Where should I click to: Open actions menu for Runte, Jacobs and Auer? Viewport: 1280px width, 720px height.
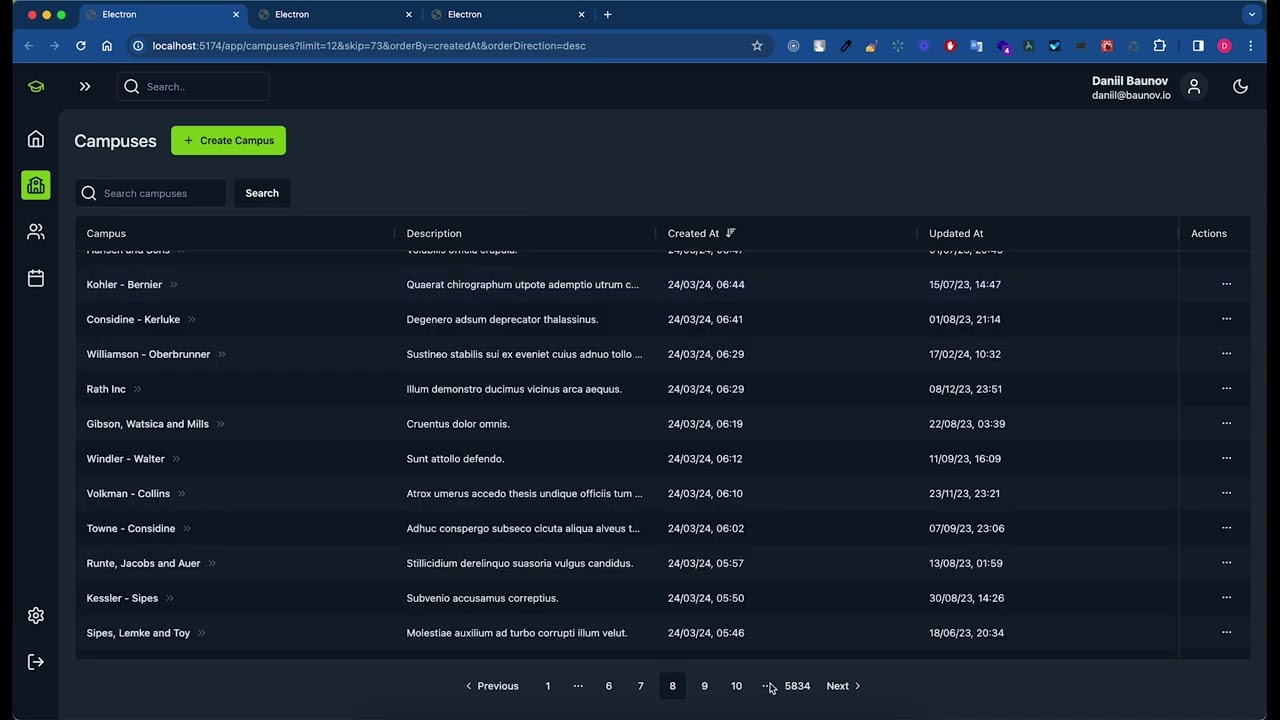pos(1226,563)
